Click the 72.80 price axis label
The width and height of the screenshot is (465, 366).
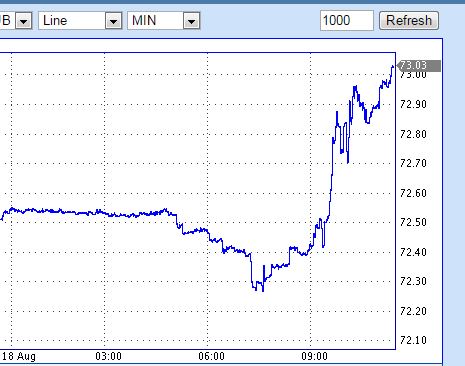point(413,134)
